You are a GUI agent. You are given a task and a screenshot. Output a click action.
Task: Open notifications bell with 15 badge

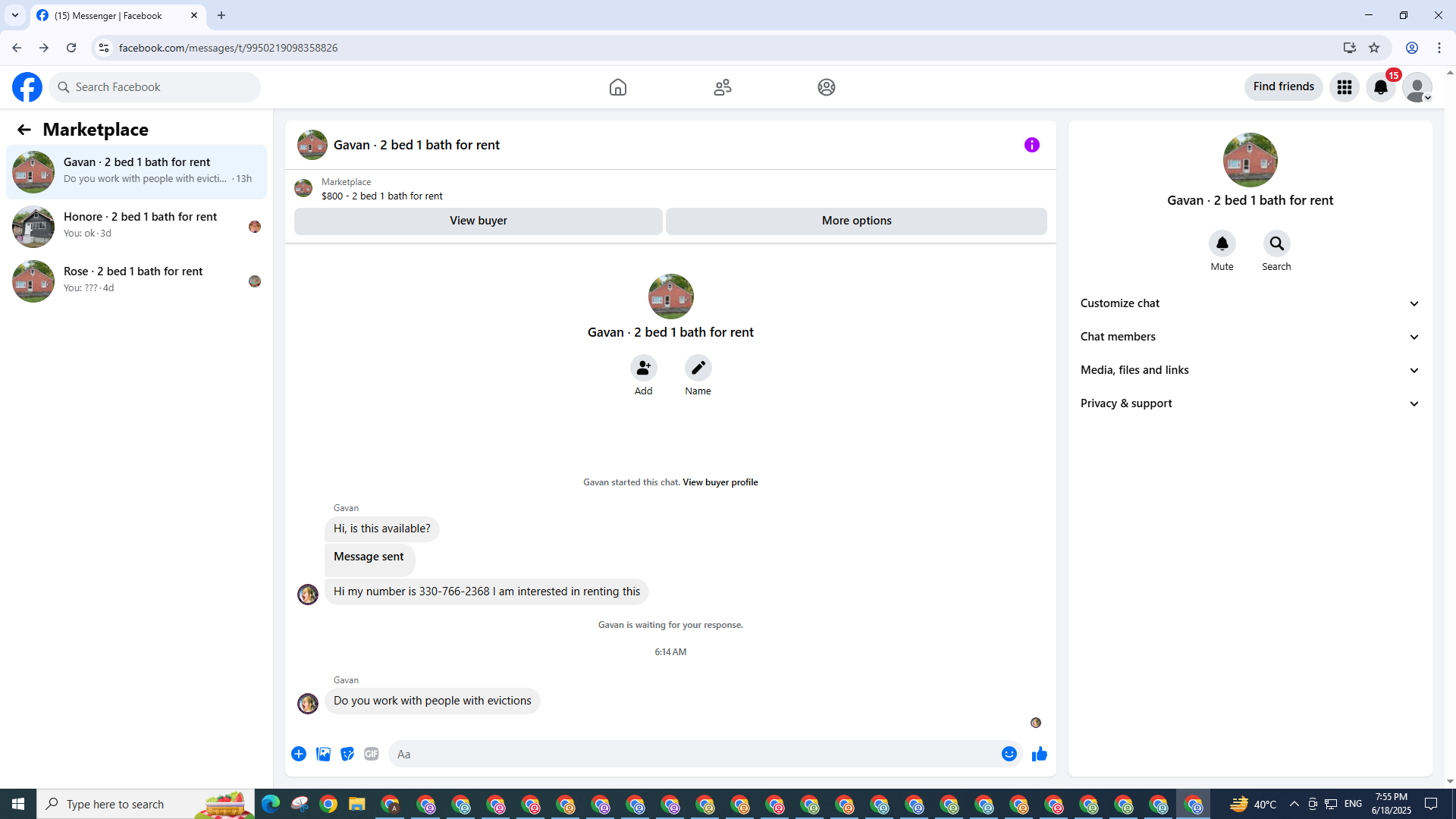(x=1381, y=87)
